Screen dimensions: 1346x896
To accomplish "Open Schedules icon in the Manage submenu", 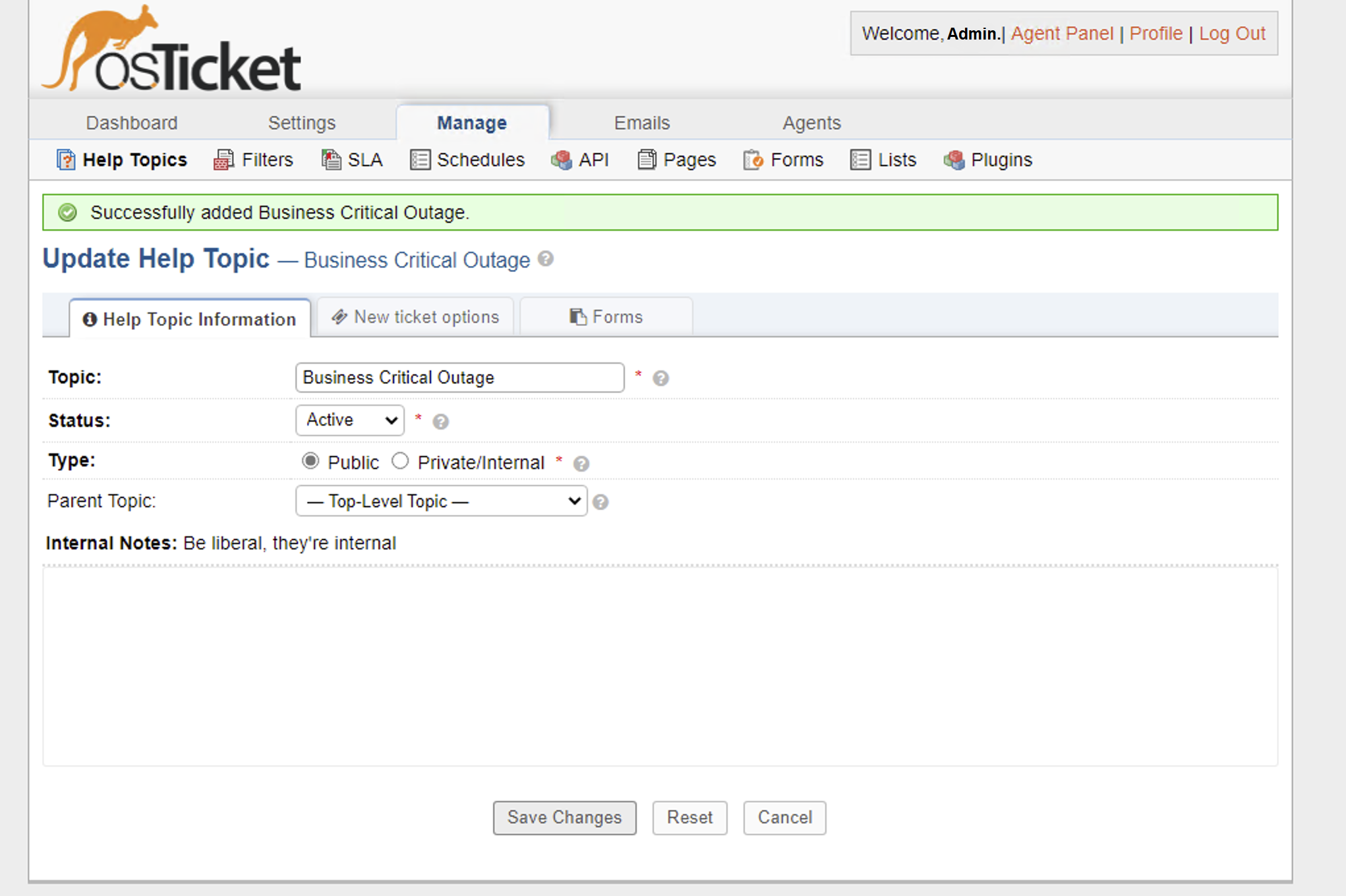I will (420, 160).
